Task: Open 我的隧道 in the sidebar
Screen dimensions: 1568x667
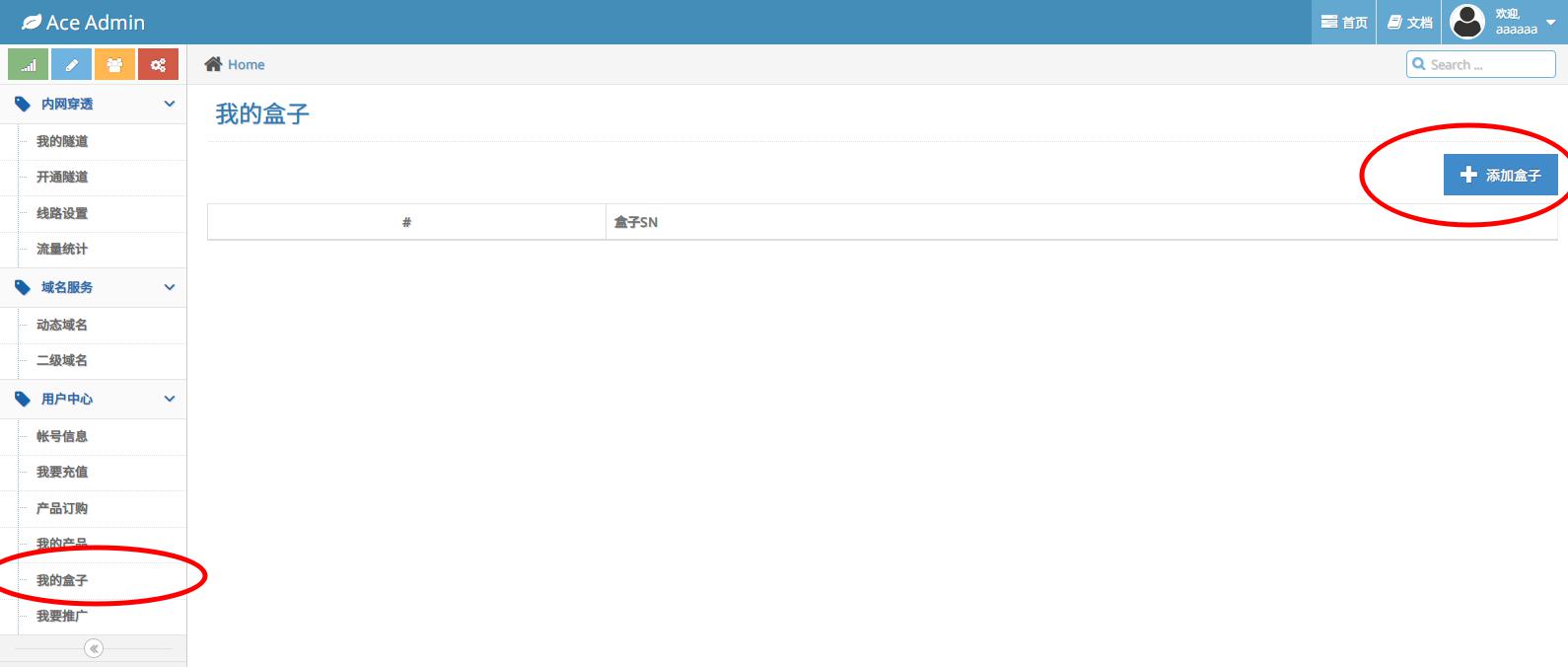Action: pos(62,141)
